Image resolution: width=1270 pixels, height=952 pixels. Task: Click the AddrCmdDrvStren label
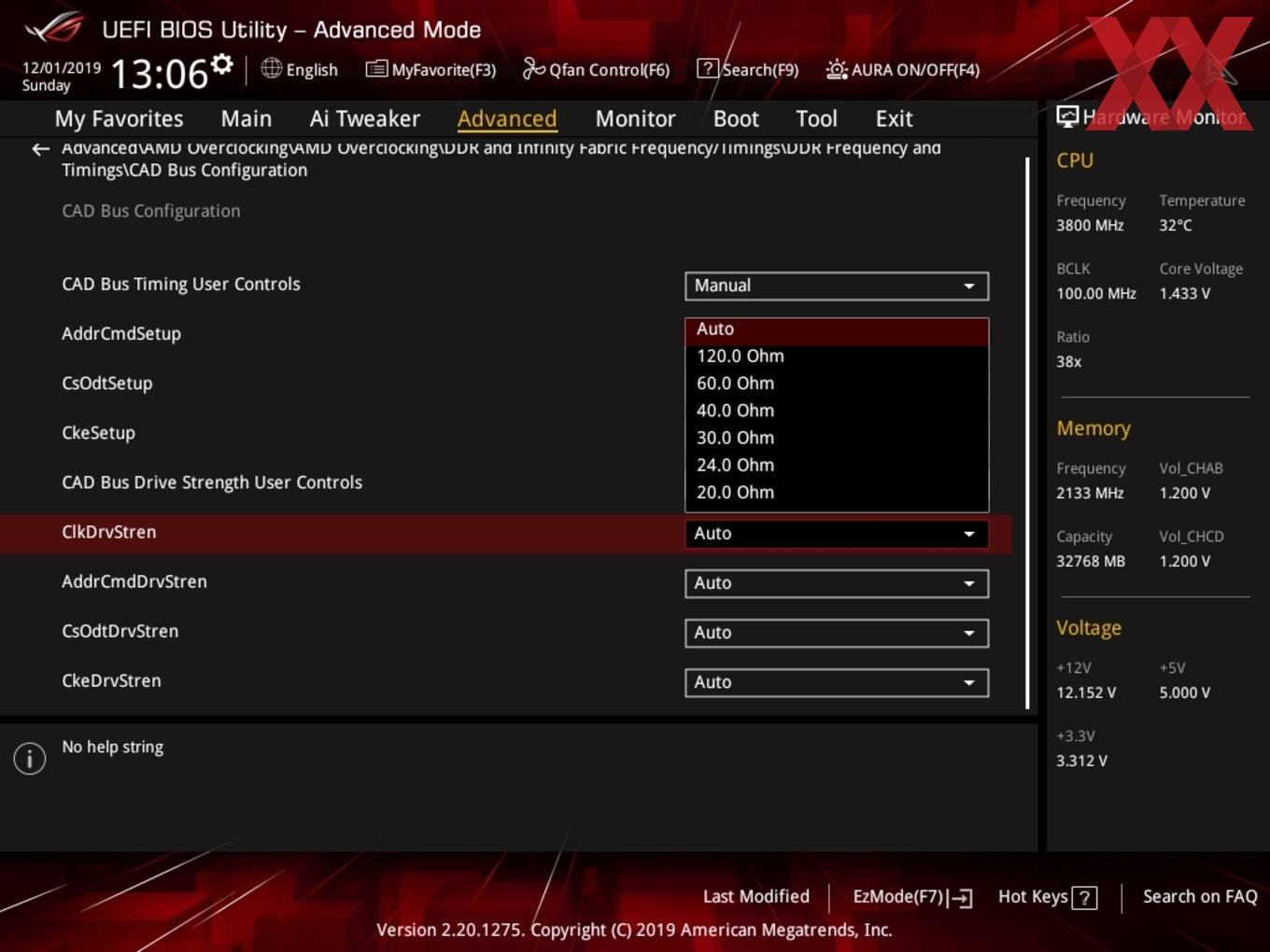click(x=134, y=581)
